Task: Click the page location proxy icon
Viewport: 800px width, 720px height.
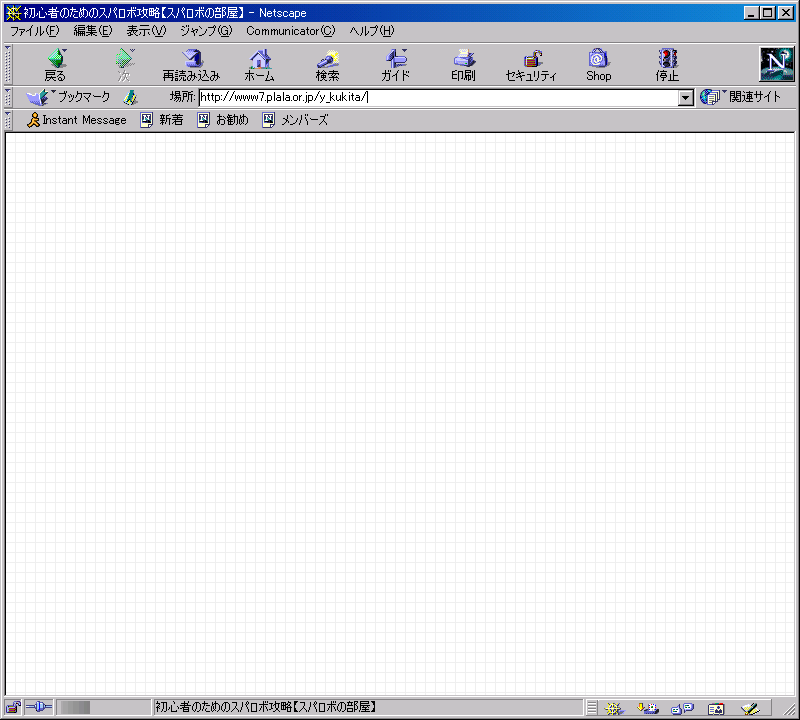Action: pyautogui.click(x=131, y=97)
